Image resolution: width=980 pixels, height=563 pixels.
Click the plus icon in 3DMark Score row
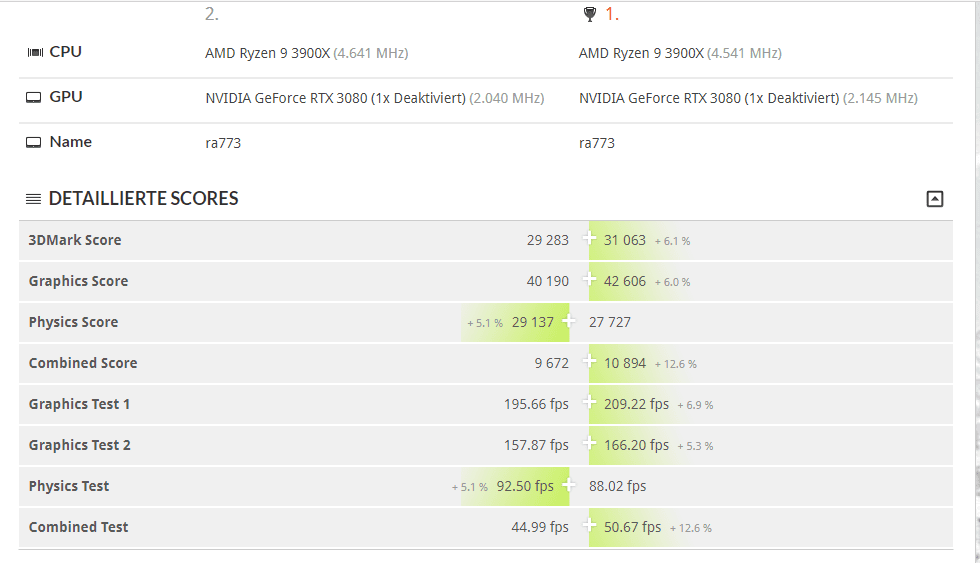click(x=590, y=239)
